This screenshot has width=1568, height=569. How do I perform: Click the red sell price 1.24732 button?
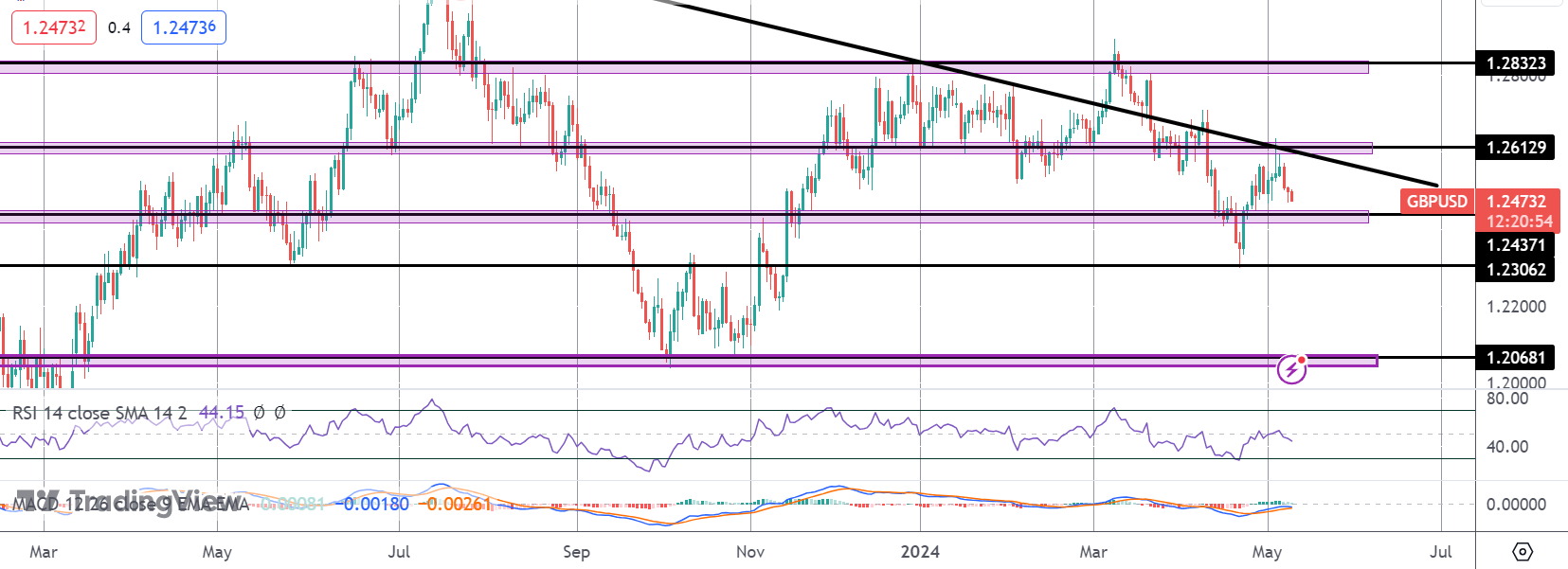[54, 27]
